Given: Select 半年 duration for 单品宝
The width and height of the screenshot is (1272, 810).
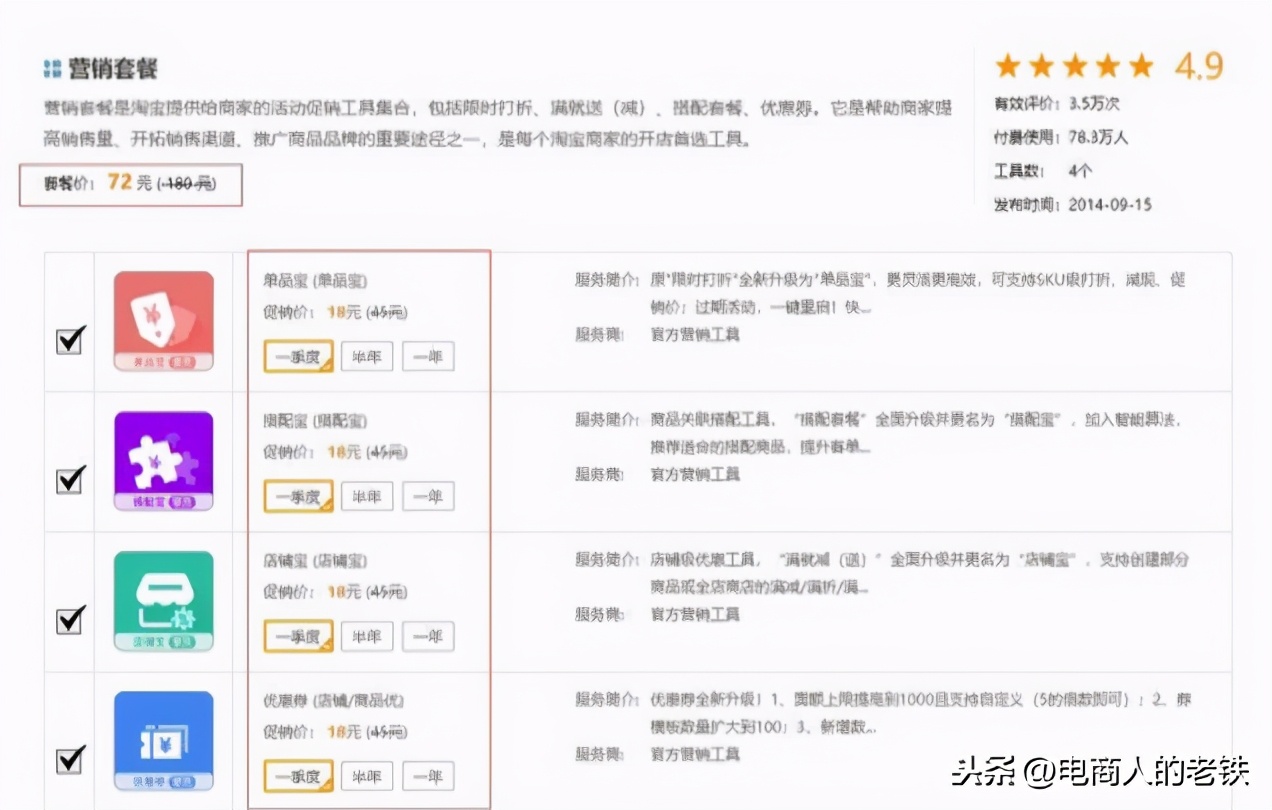Looking at the screenshot, I should pyautogui.click(x=366, y=356).
